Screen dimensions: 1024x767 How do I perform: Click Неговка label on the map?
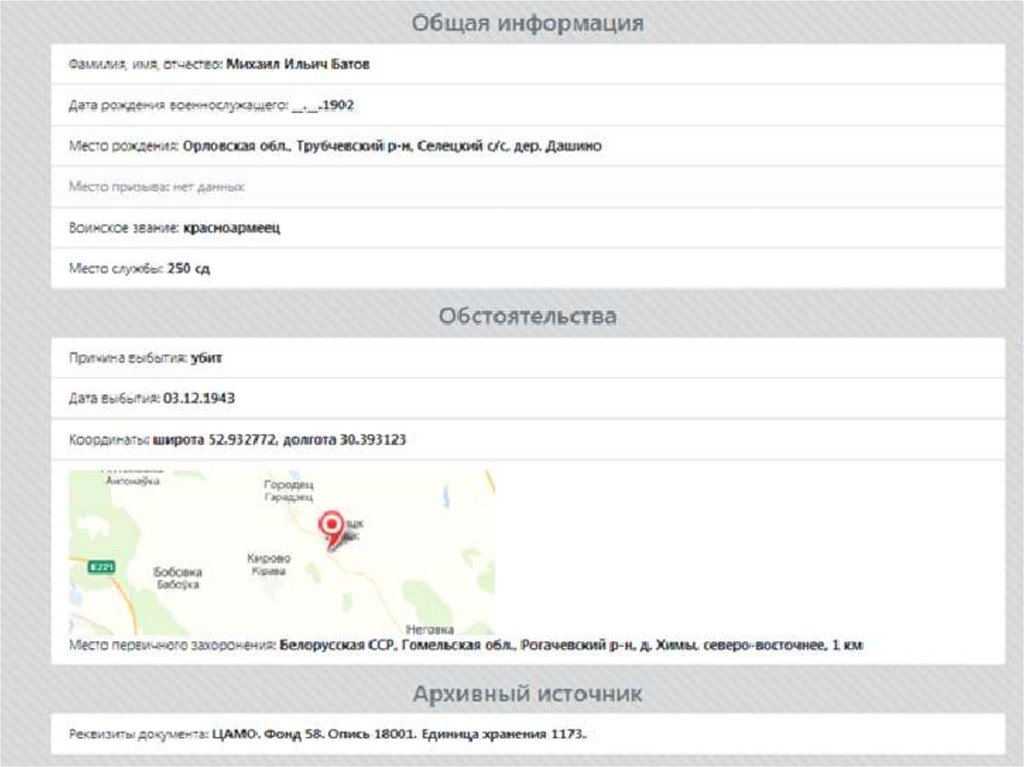(430, 630)
